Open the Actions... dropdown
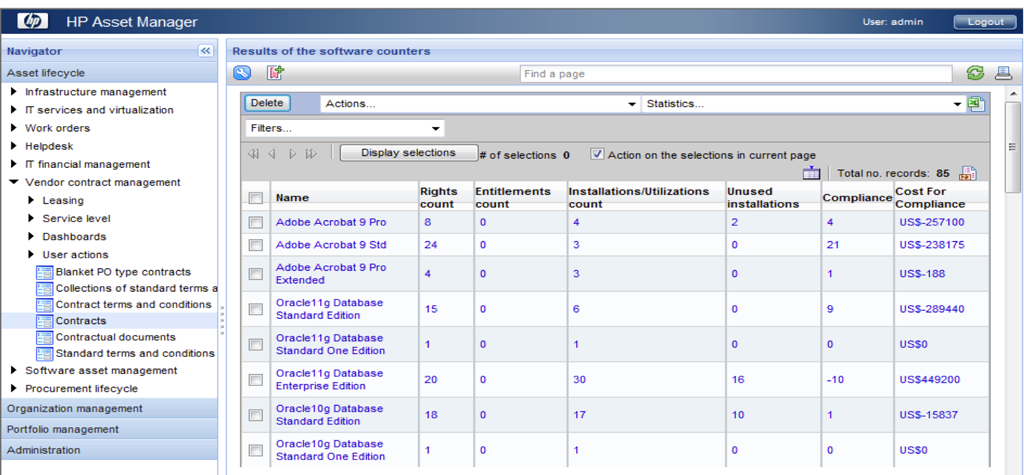The height and width of the screenshot is (475, 1024). [x=480, y=104]
